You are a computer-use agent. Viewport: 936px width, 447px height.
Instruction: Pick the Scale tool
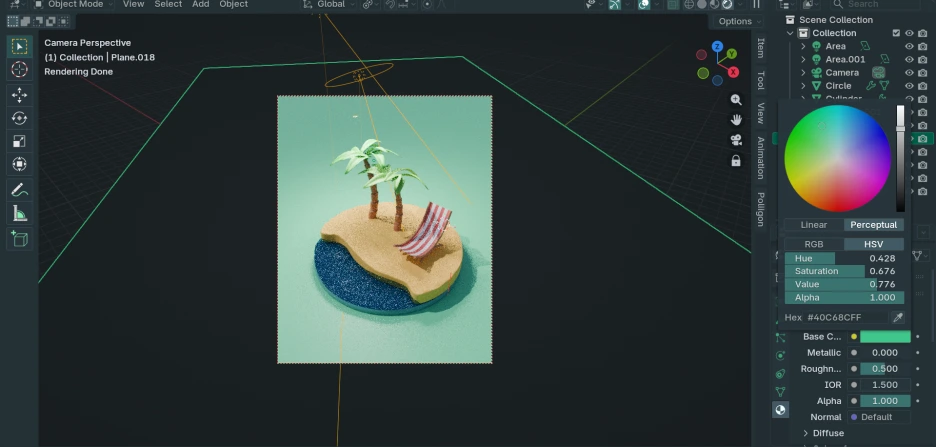point(20,141)
